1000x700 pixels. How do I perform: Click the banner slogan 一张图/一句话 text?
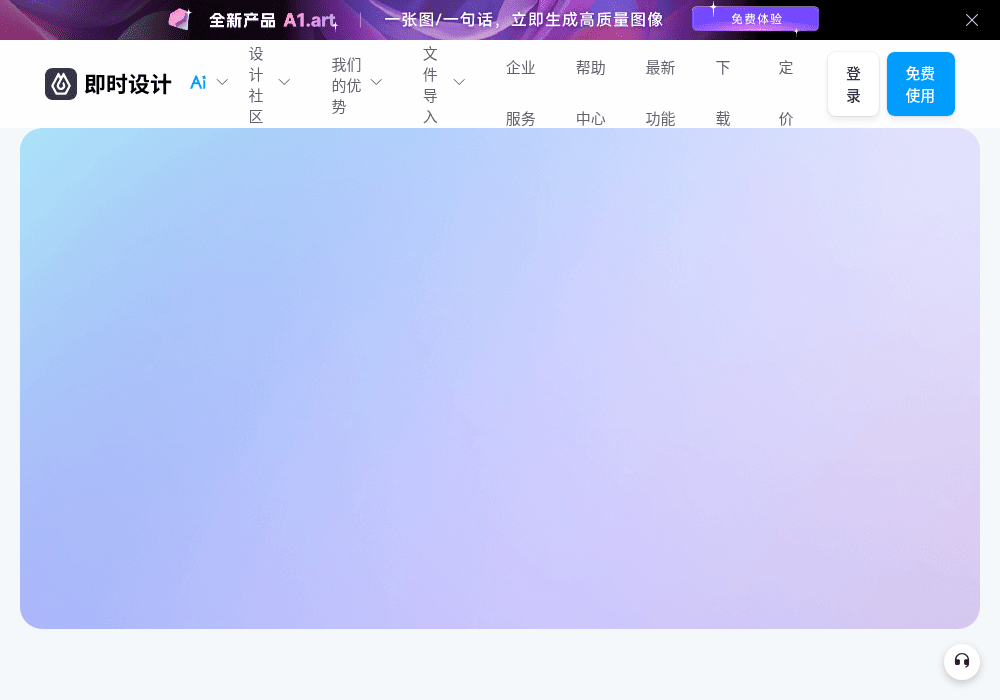524,20
